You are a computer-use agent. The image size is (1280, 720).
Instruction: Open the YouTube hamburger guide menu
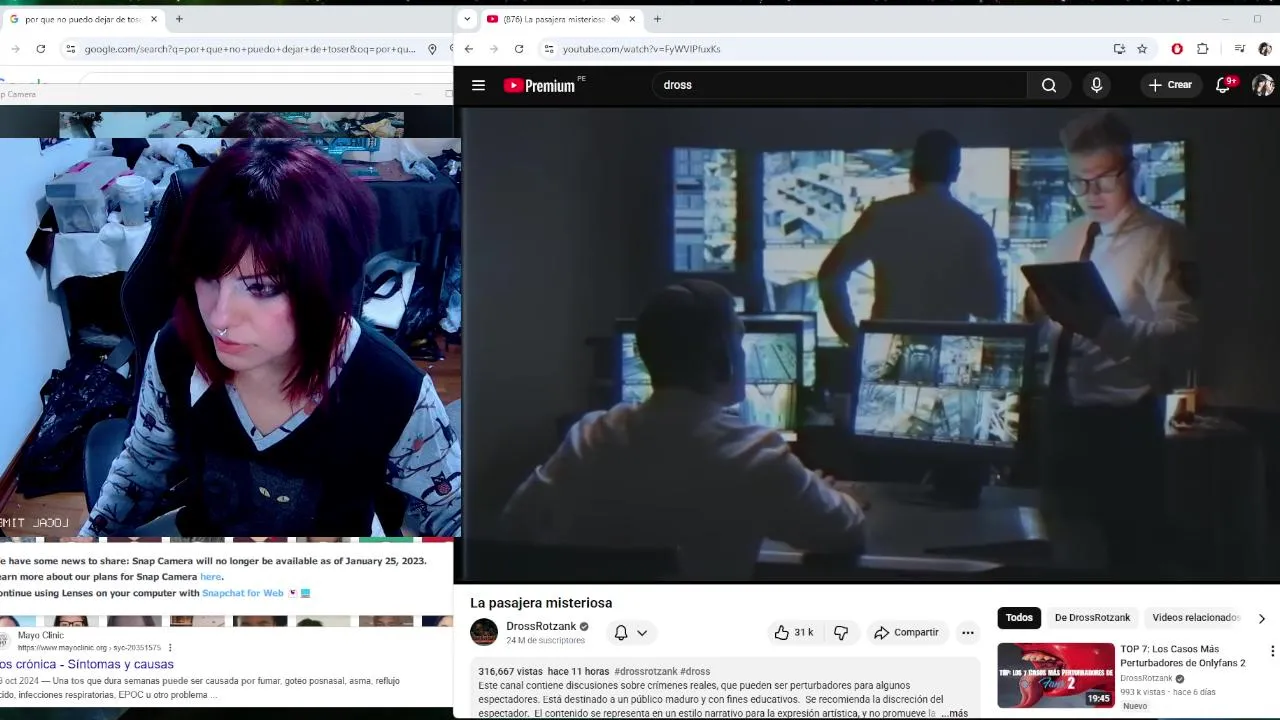[478, 85]
